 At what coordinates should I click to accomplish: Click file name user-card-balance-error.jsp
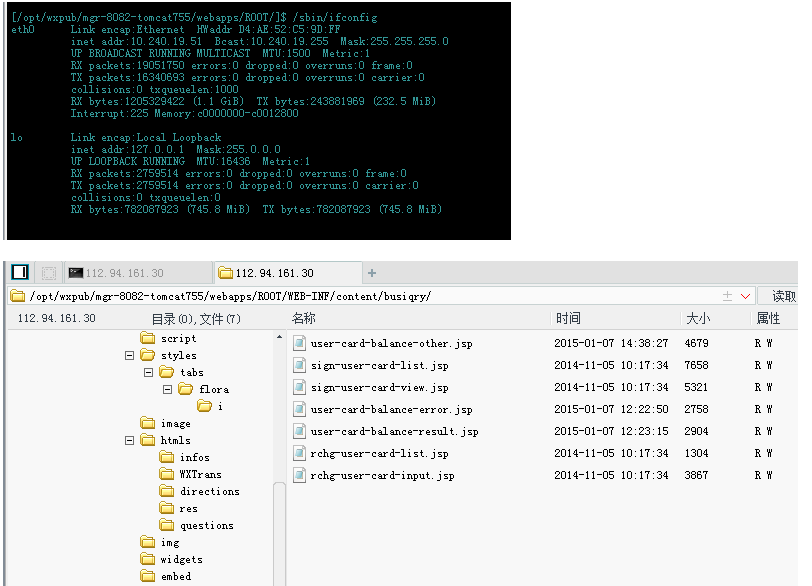coord(392,409)
